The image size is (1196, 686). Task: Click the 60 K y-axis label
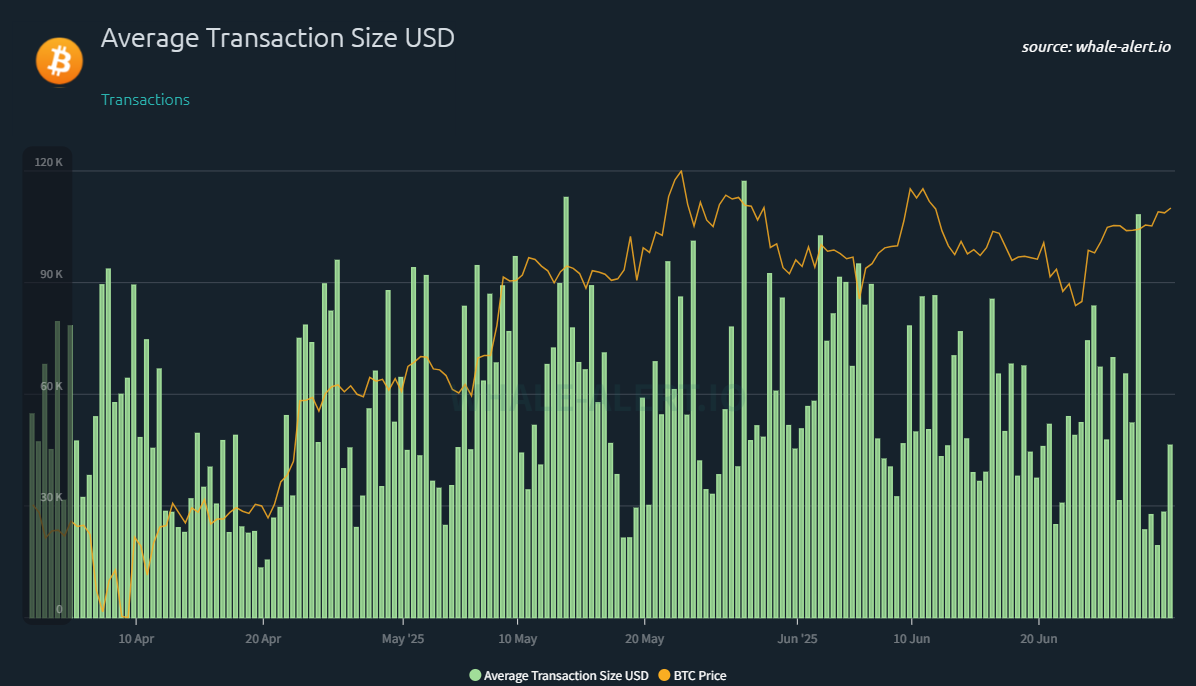tap(51, 386)
